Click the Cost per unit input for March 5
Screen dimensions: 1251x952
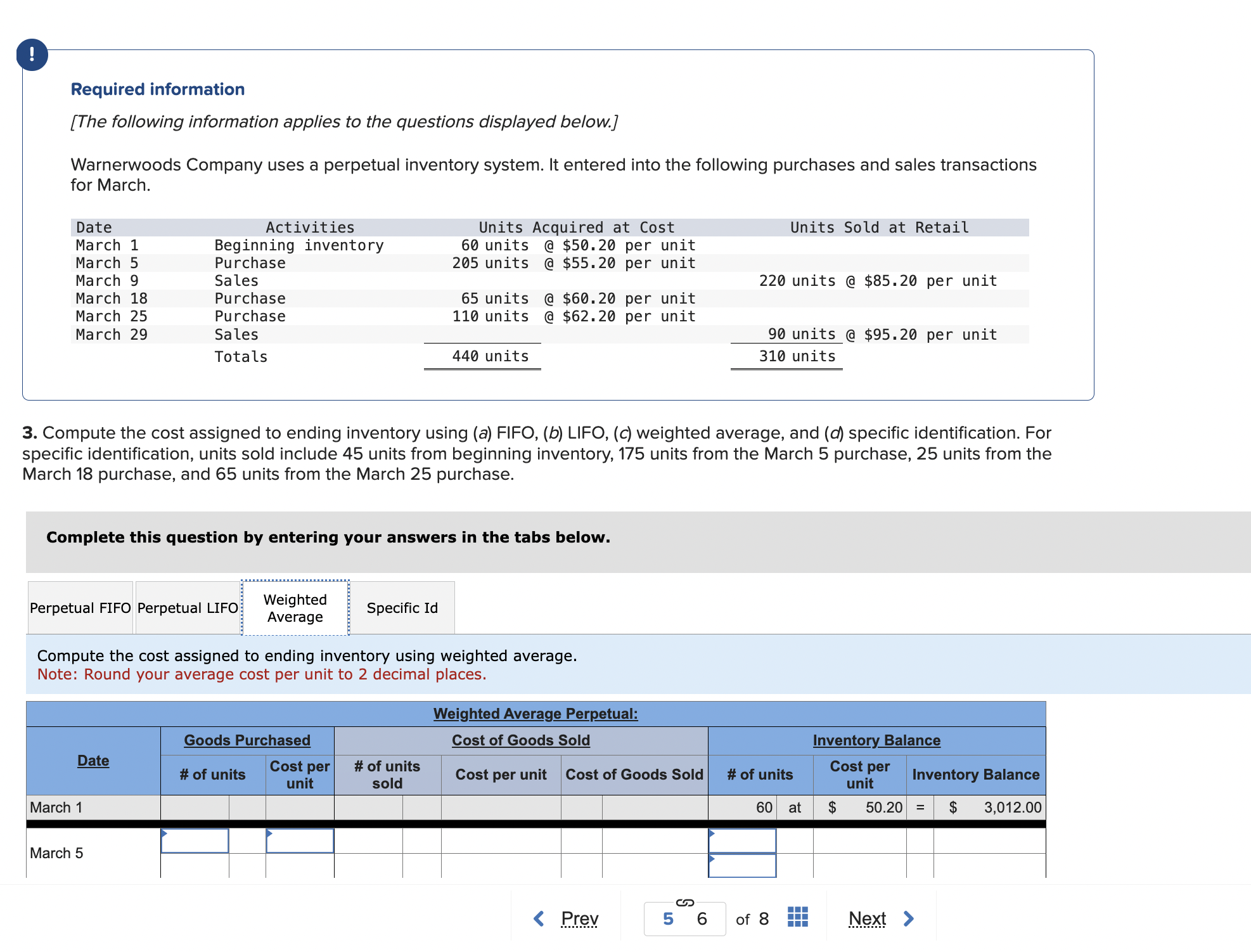pos(300,841)
